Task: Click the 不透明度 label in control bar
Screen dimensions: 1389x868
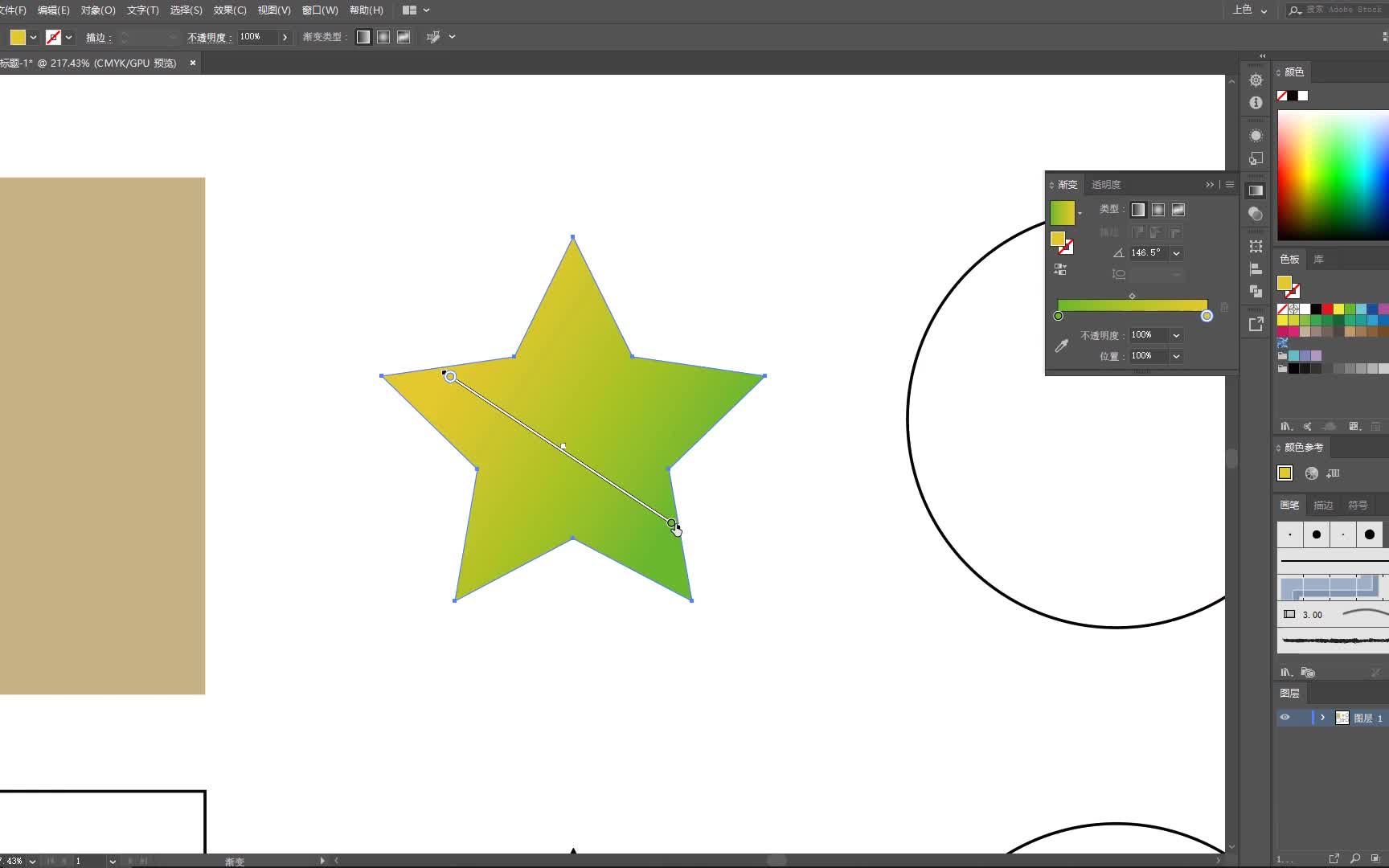Action: (208, 38)
